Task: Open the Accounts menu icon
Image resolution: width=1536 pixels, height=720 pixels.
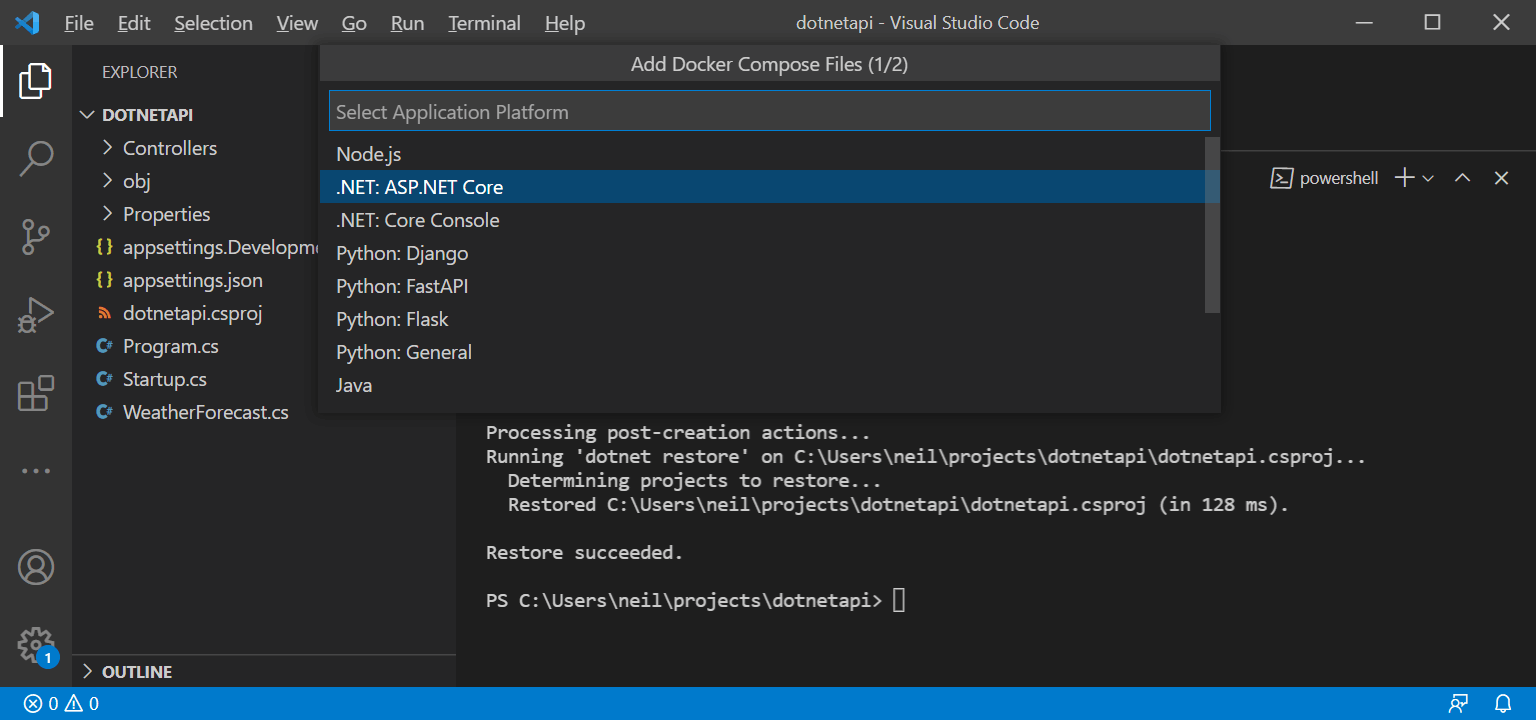Action: [36, 567]
